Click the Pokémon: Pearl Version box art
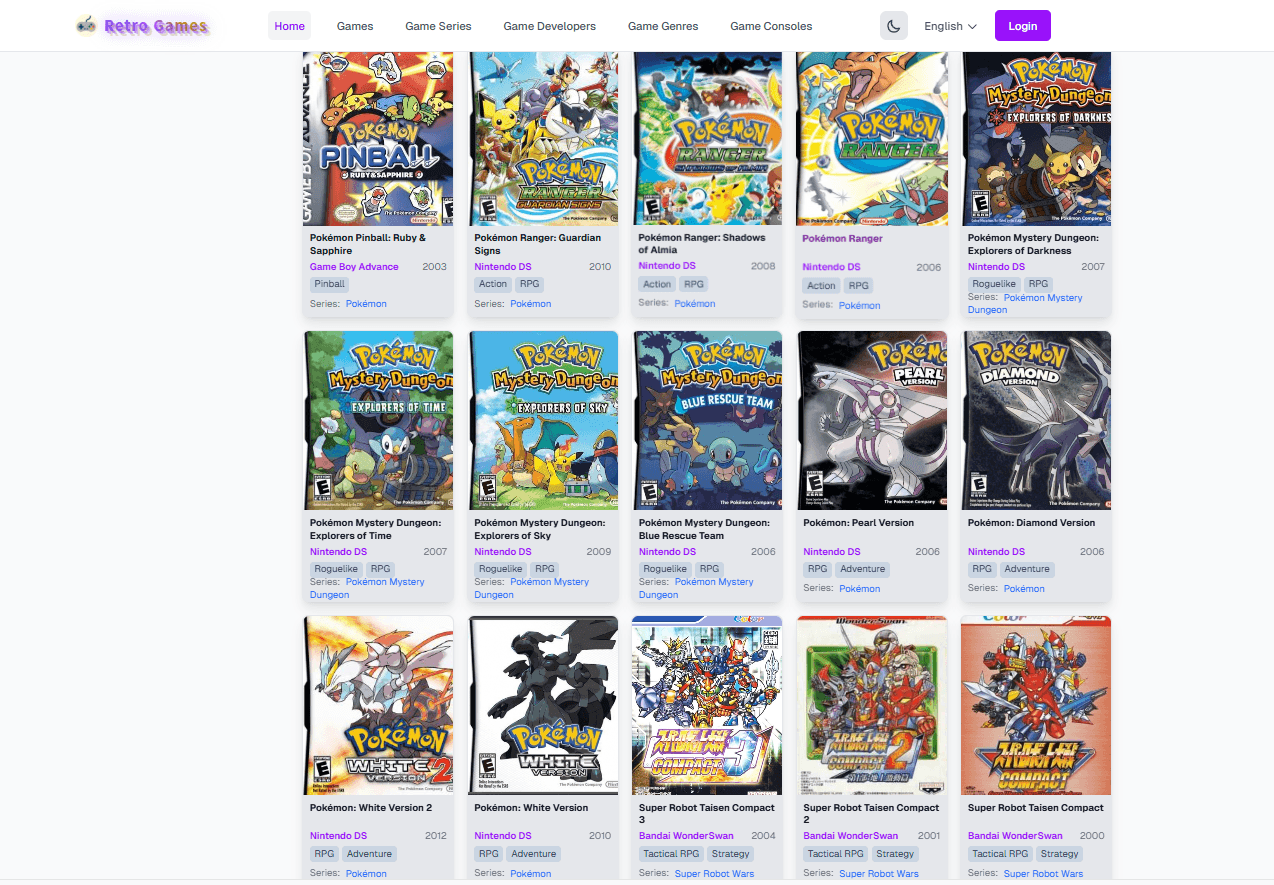1274x885 pixels. tap(871, 420)
